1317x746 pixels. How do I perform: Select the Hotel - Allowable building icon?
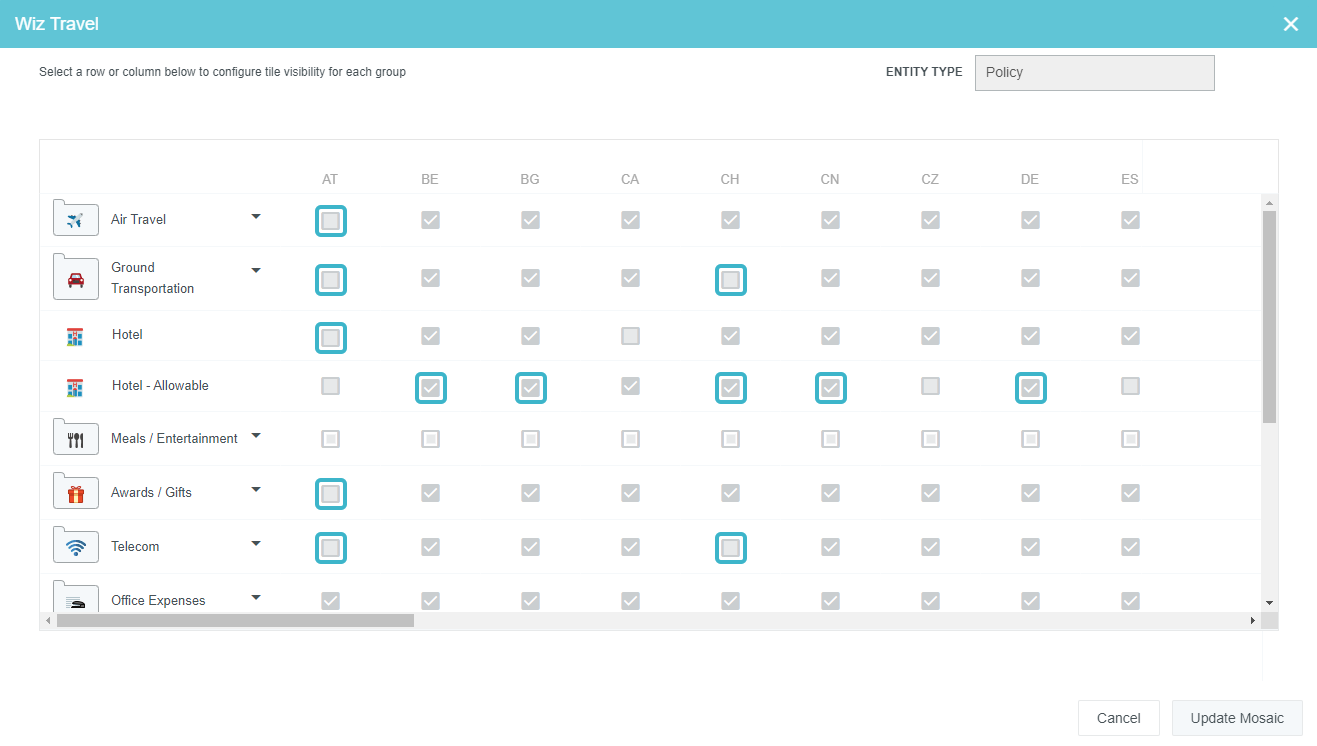coord(75,387)
